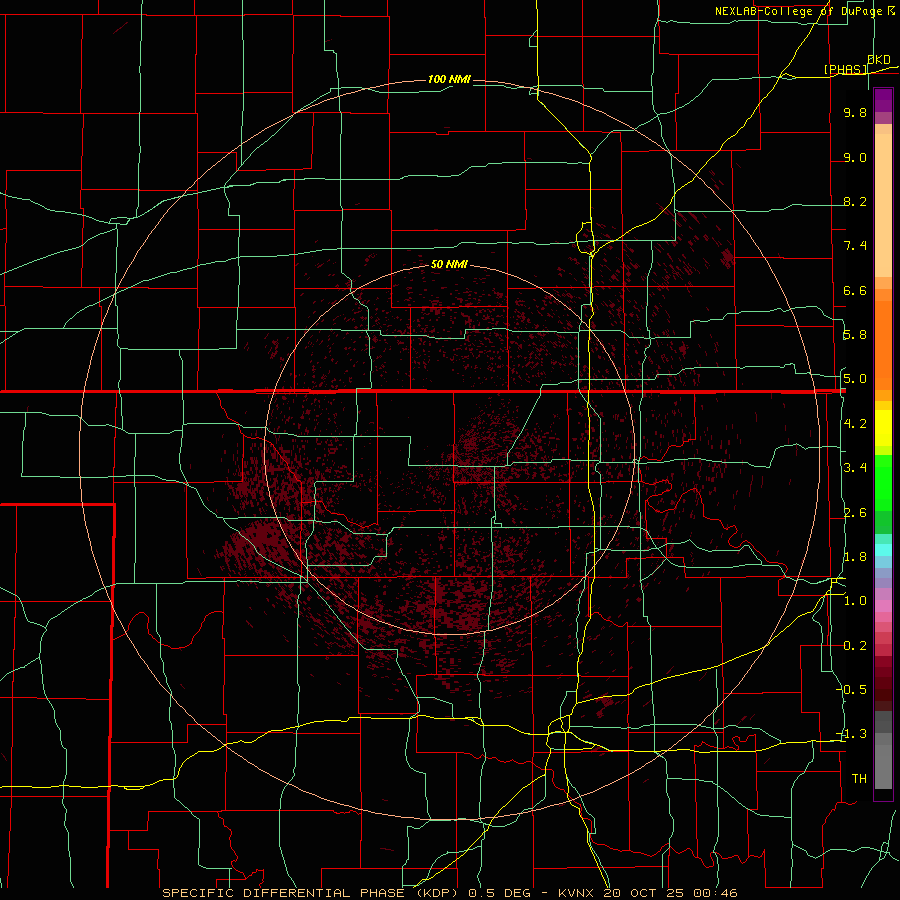Click the 5.0 value on the color scale

[x=855, y=379]
